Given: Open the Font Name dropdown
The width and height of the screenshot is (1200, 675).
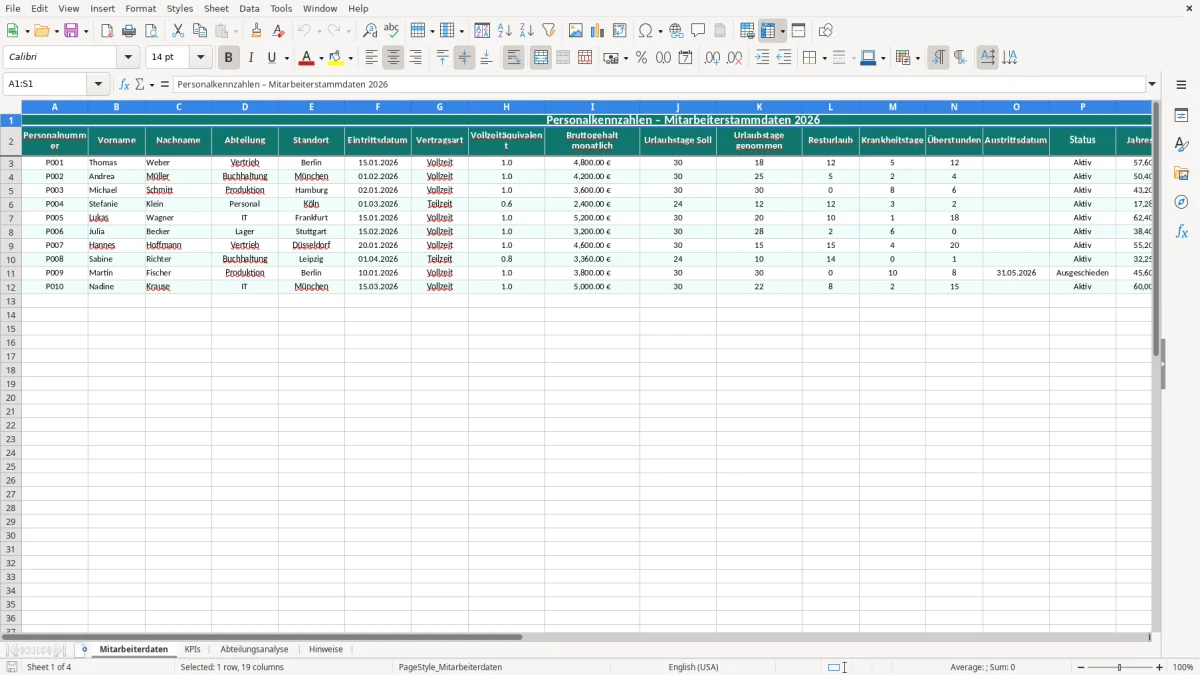Looking at the screenshot, I should pyautogui.click(x=128, y=58).
